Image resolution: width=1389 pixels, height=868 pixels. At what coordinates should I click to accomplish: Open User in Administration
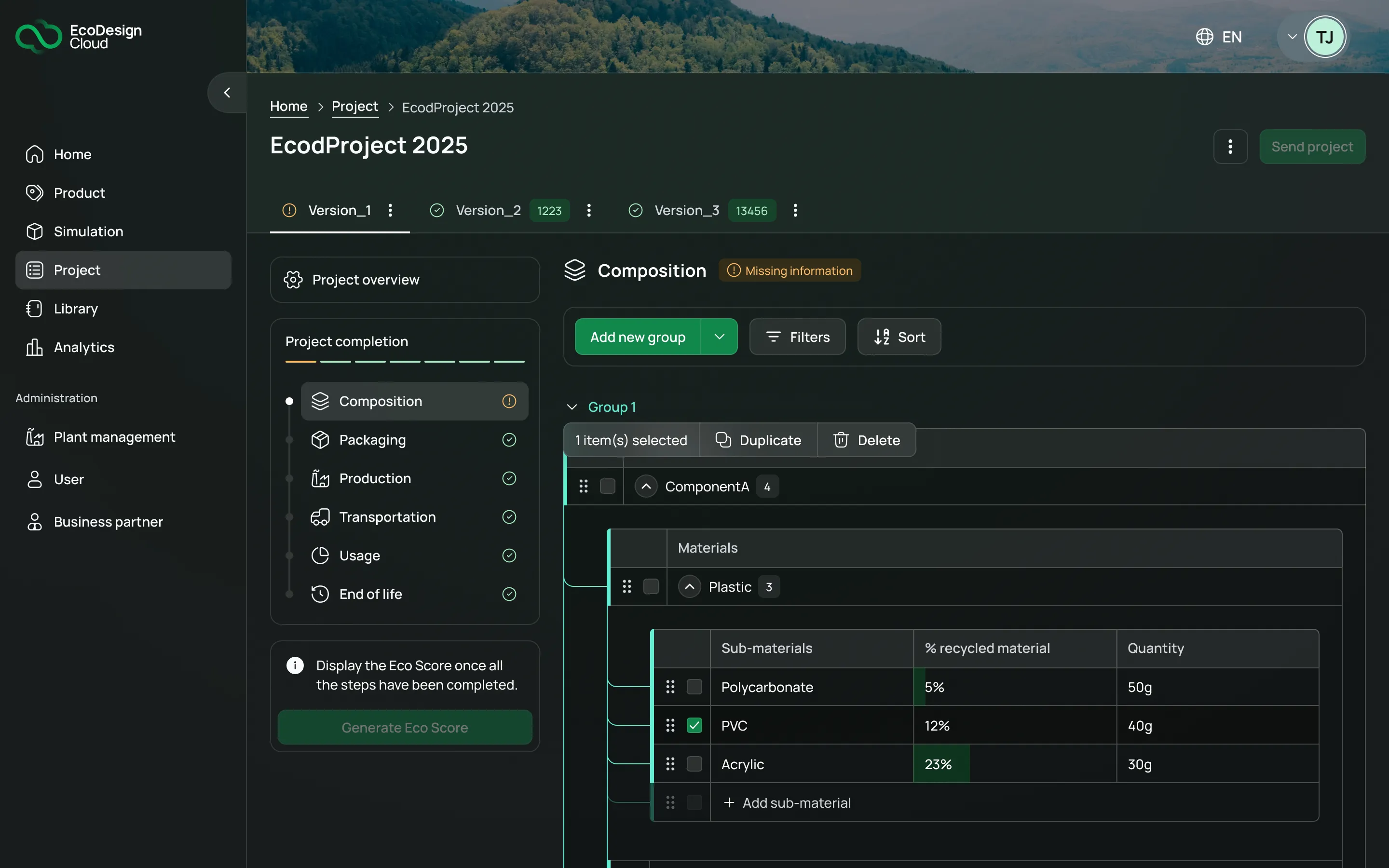123,479
